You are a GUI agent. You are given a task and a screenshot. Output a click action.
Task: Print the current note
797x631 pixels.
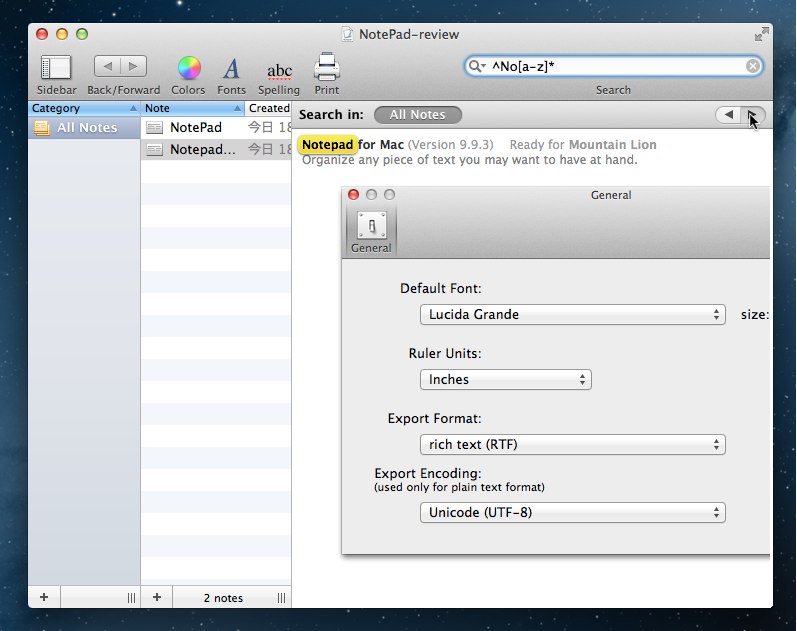326,67
